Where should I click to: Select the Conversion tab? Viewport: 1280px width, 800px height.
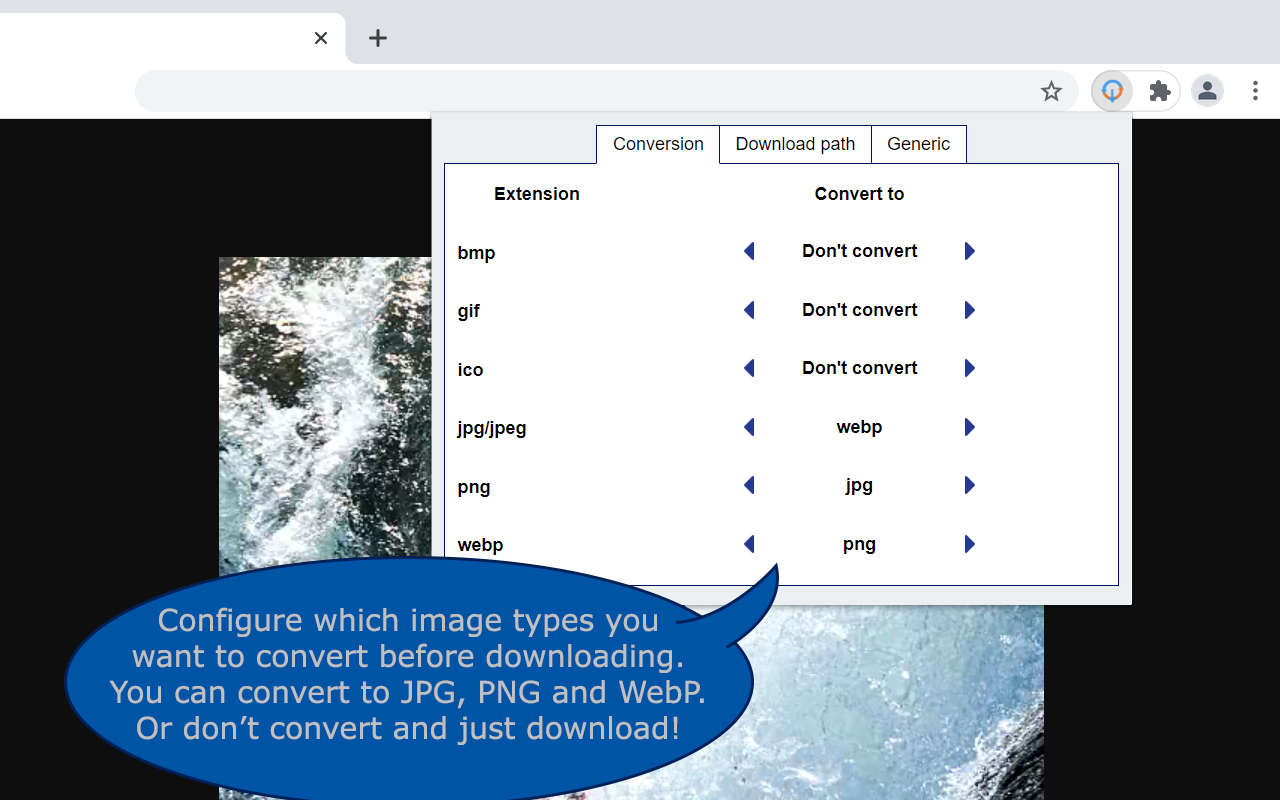click(x=657, y=144)
